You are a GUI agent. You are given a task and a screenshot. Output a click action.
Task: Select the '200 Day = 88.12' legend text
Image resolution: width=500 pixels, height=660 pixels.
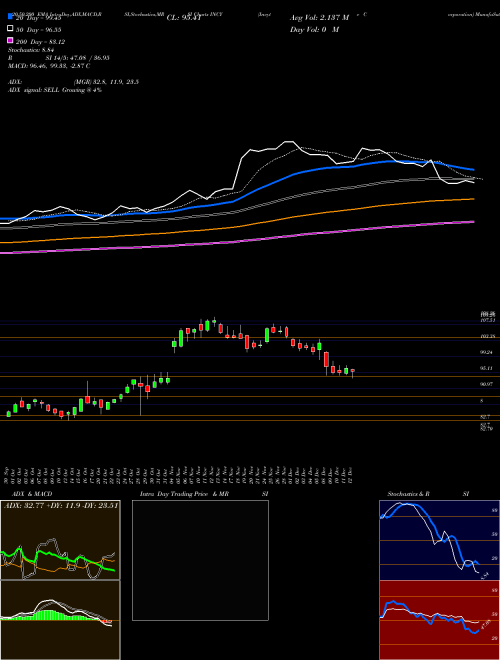point(40,42)
